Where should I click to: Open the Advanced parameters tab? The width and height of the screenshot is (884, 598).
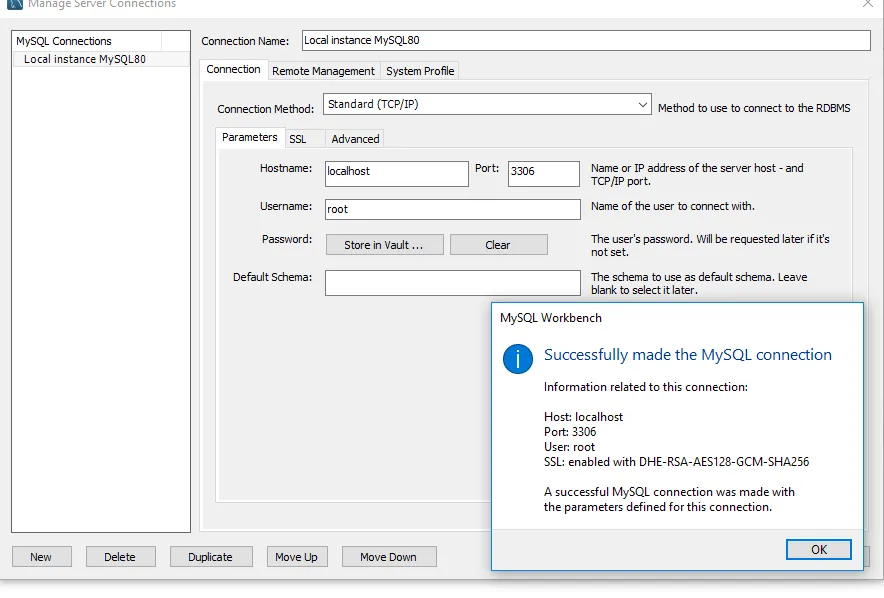(355, 139)
